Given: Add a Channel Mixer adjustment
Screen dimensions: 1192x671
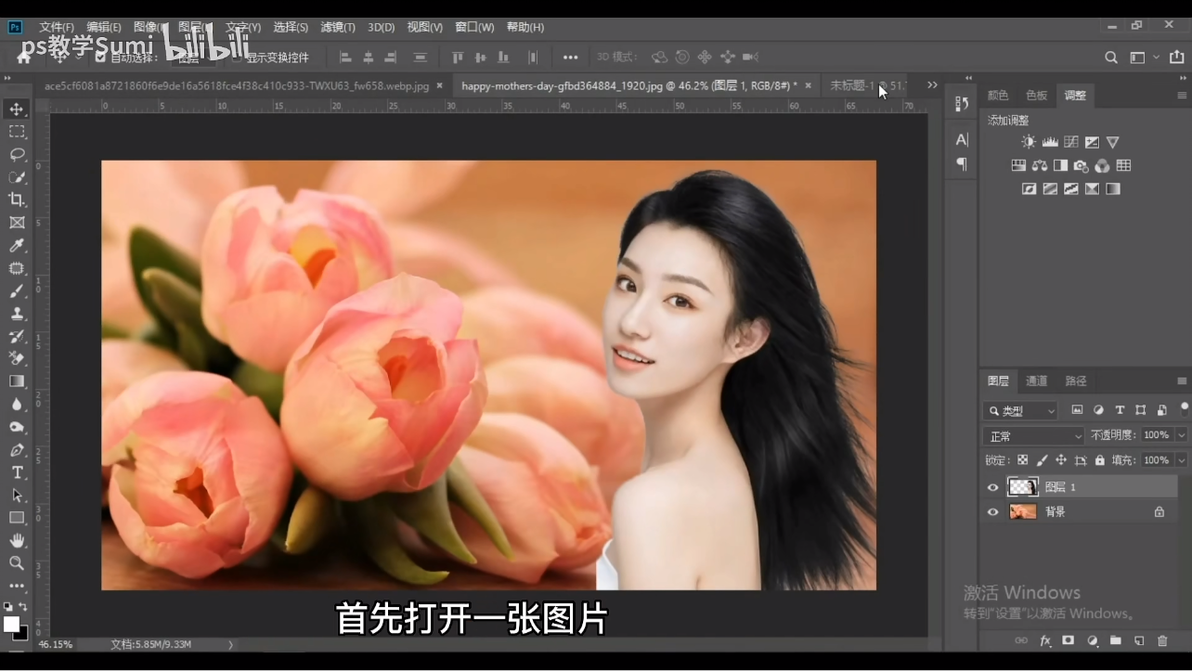Looking at the screenshot, I should (x=1102, y=166).
